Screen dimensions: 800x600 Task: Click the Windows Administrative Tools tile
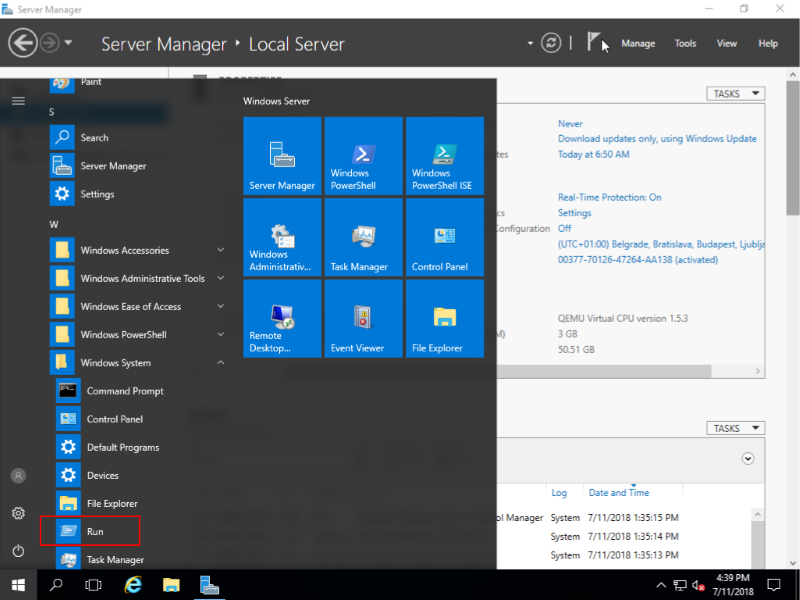point(282,237)
